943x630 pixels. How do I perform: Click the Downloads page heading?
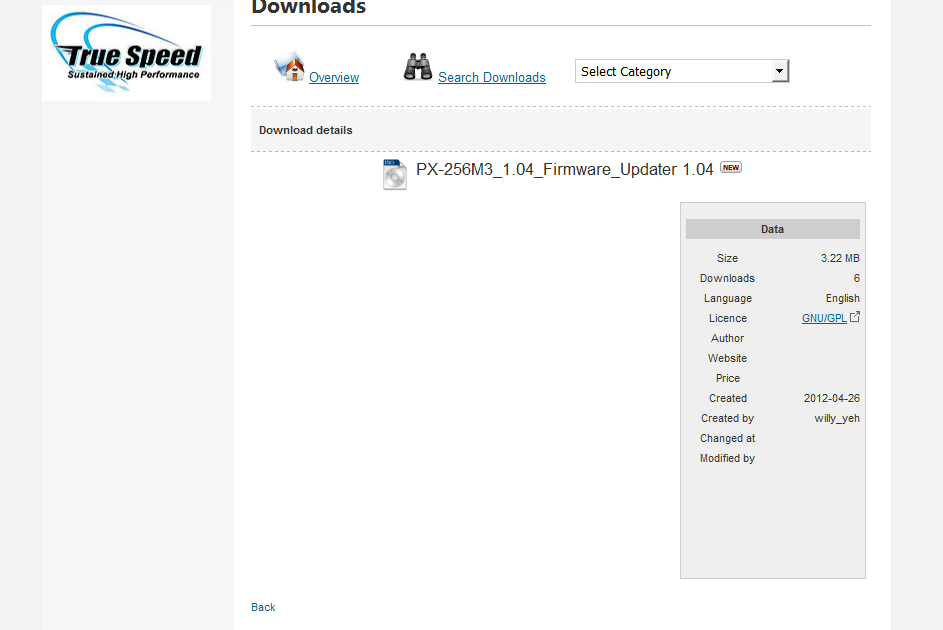(309, 7)
